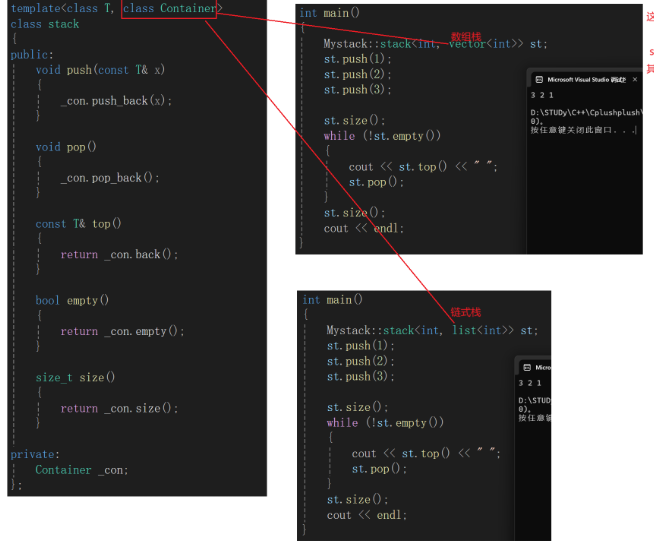Viewport: 654px width, 559px height.
Task: Click the stack<int, vector<int>> st; declaration line
Action: coord(435,44)
